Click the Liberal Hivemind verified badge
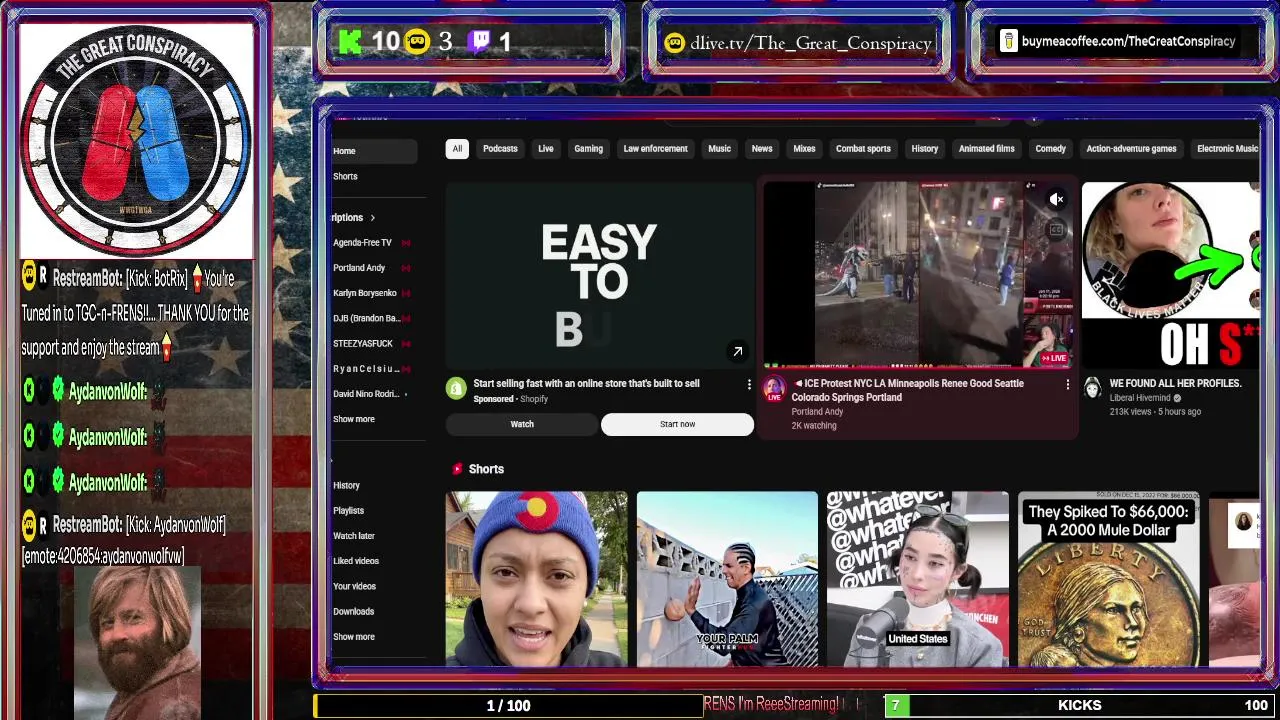The height and width of the screenshot is (720, 1280). tap(1177, 398)
